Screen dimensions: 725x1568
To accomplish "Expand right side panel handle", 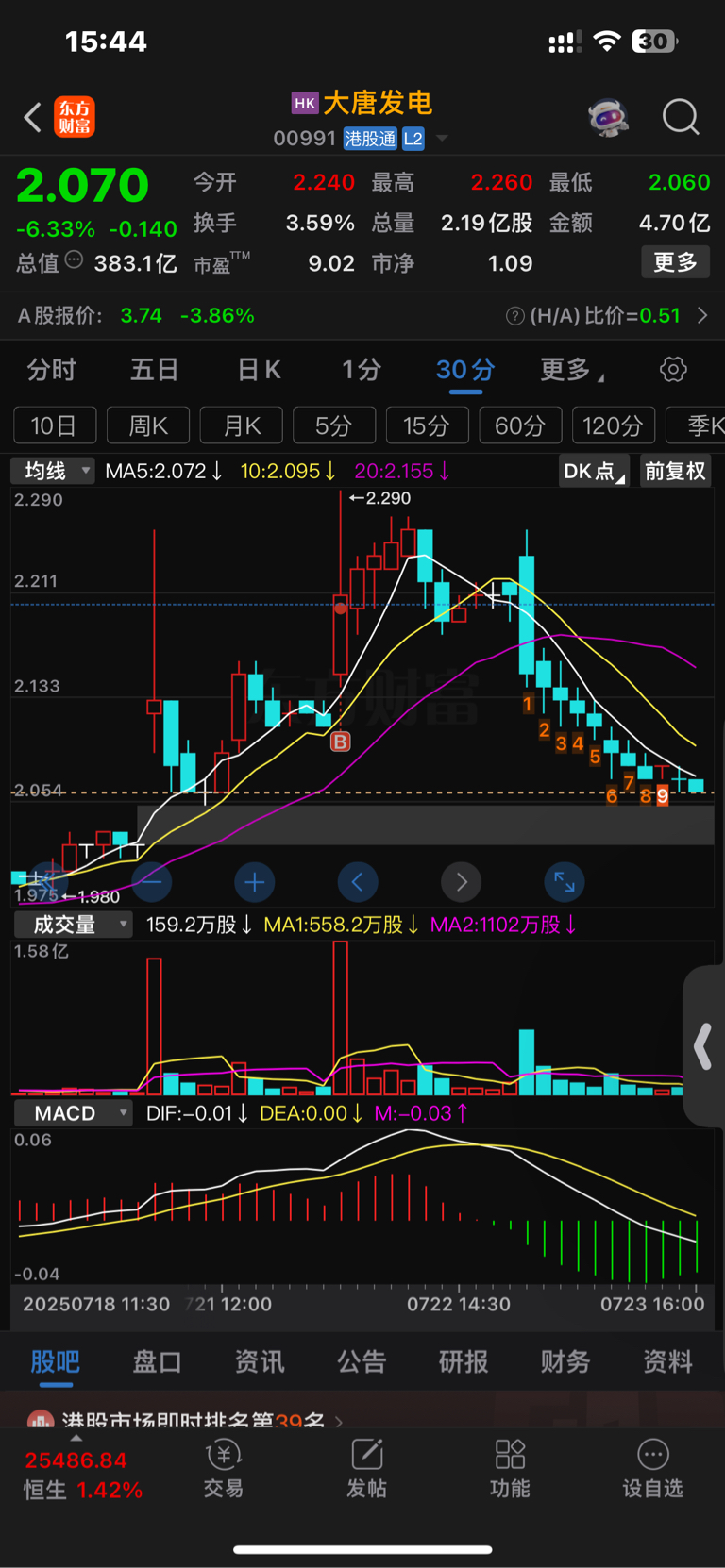I will tap(703, 1046).
